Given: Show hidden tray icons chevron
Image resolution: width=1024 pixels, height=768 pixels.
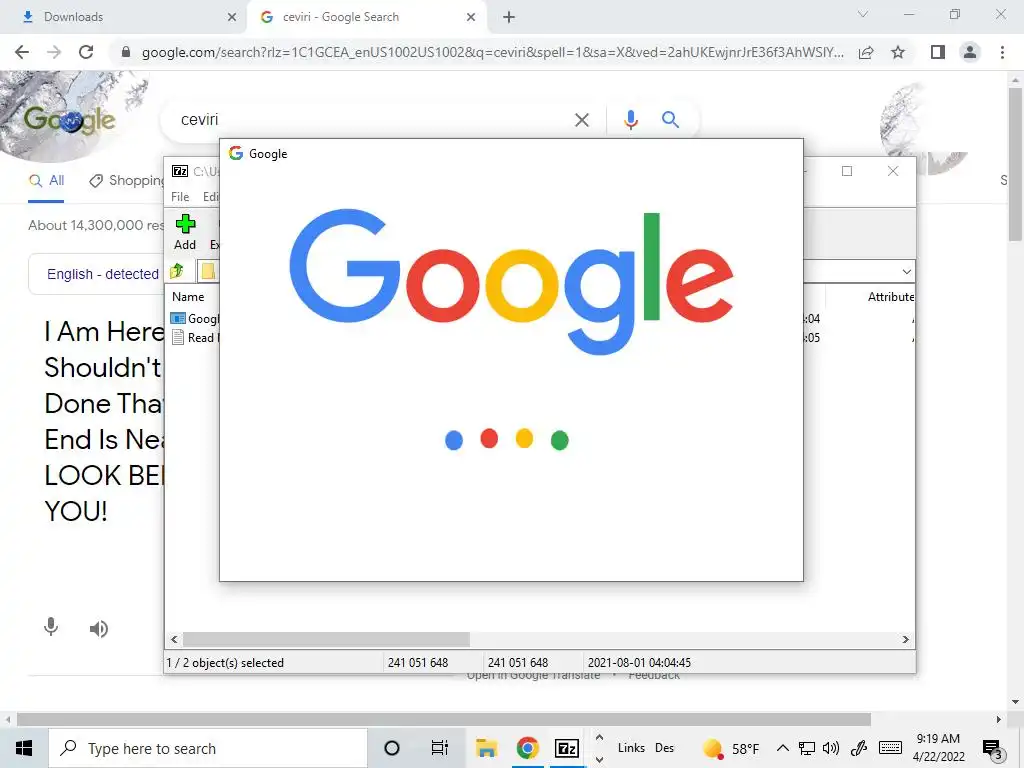Looking at the screenshot, I should (x=782, y=748).
